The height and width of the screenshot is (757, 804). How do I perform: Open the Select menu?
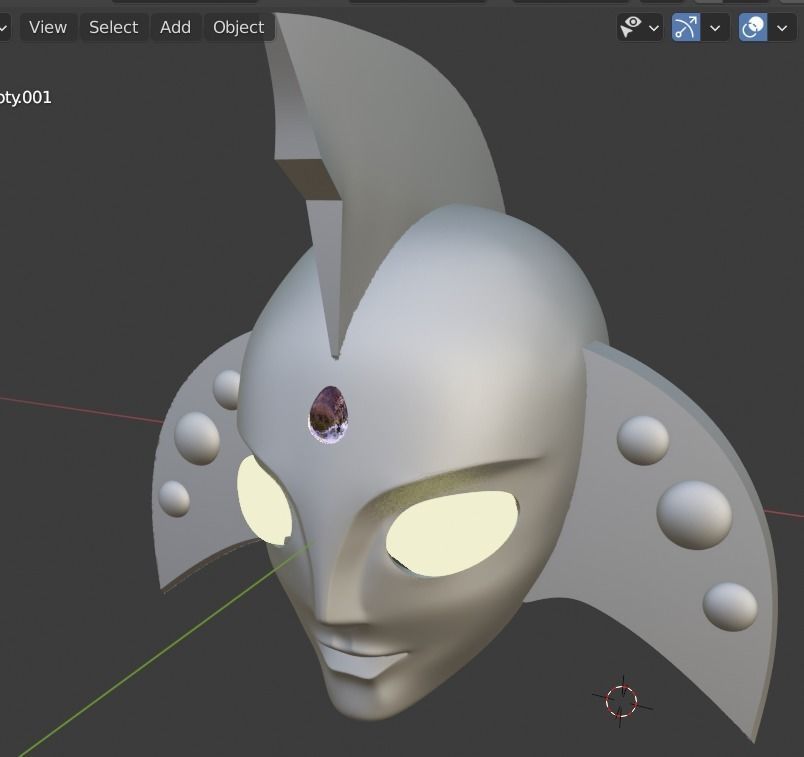tap(113, 27)
